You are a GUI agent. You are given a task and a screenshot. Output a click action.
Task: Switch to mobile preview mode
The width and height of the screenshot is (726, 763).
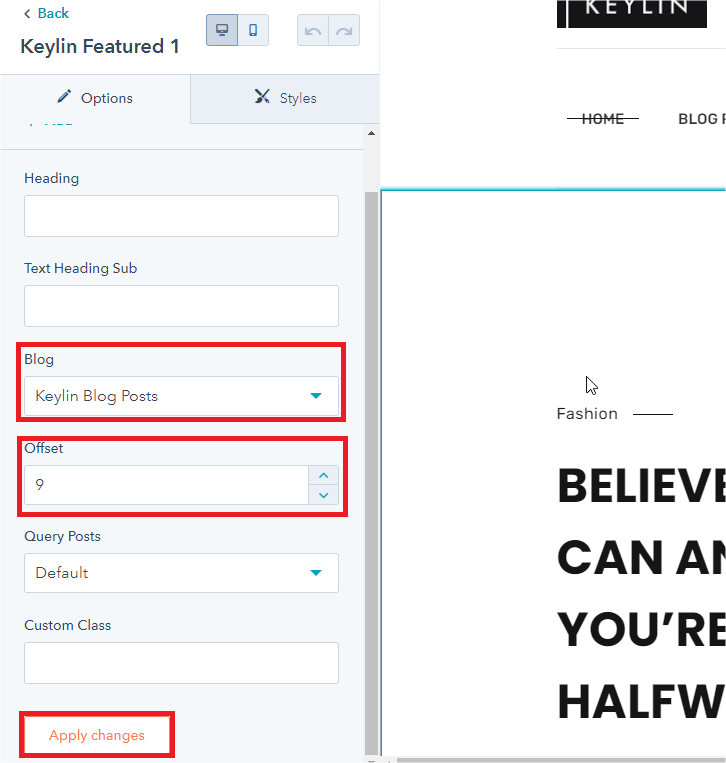pos(254,30)
